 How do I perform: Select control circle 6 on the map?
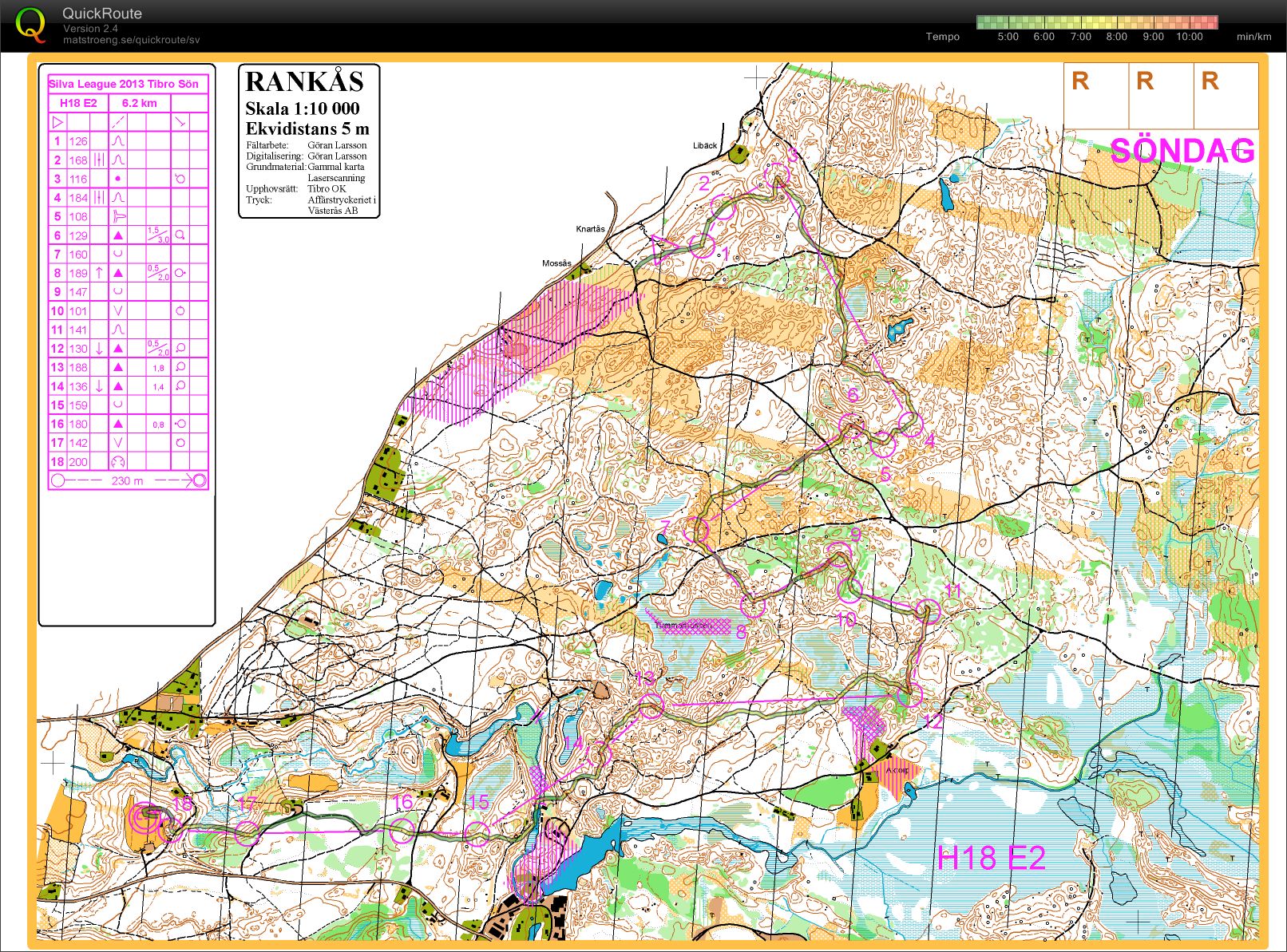[852, 425]
